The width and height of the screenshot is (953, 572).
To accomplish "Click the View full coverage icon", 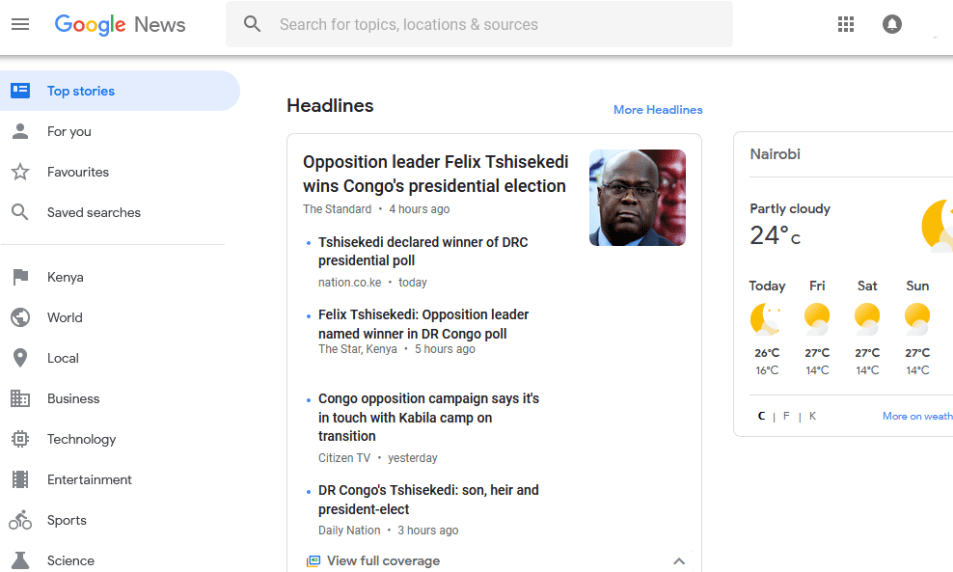I will pyautogui.click(x=313, y=560).
